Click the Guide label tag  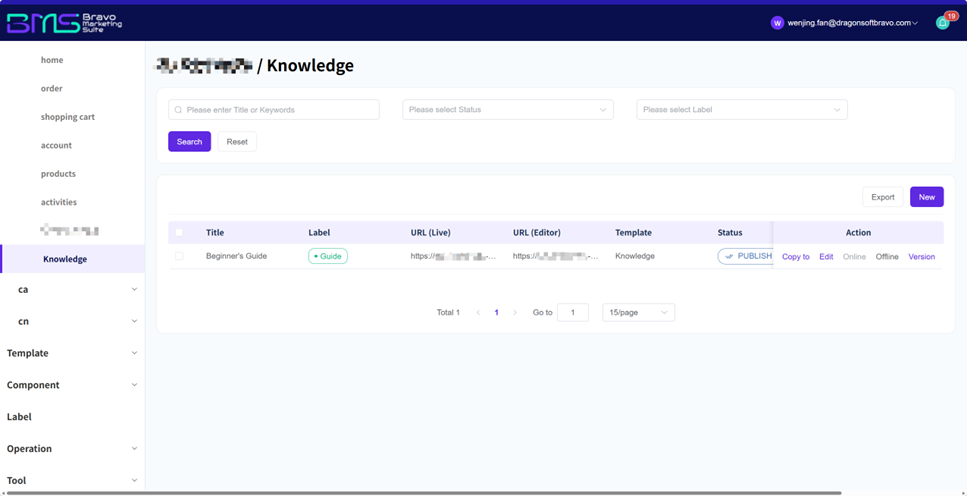[x=328, y=256]
